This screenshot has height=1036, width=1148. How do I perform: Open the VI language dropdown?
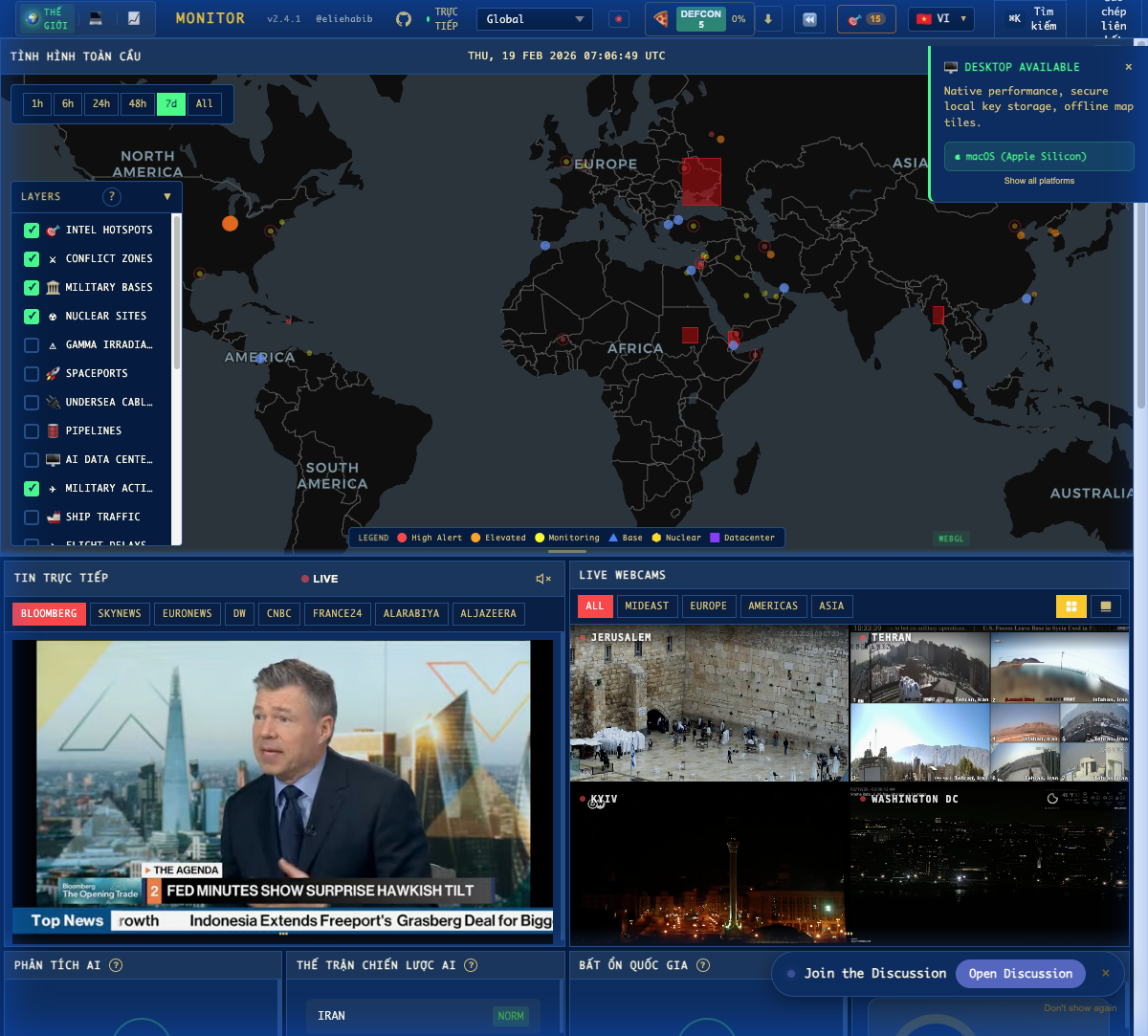point(941,19)
